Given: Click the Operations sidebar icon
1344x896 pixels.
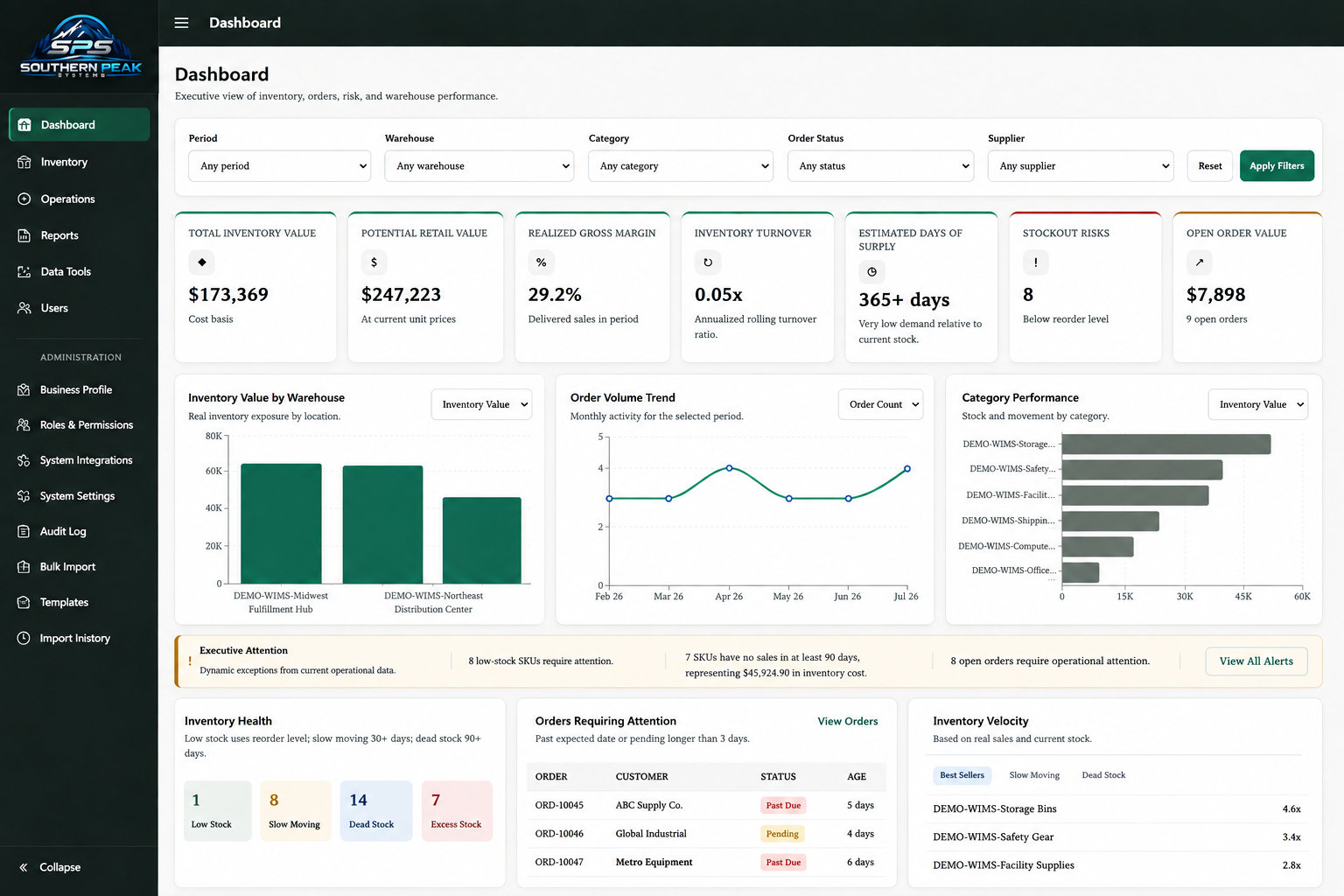Looking at the screenshot, I should click(24, 199).
